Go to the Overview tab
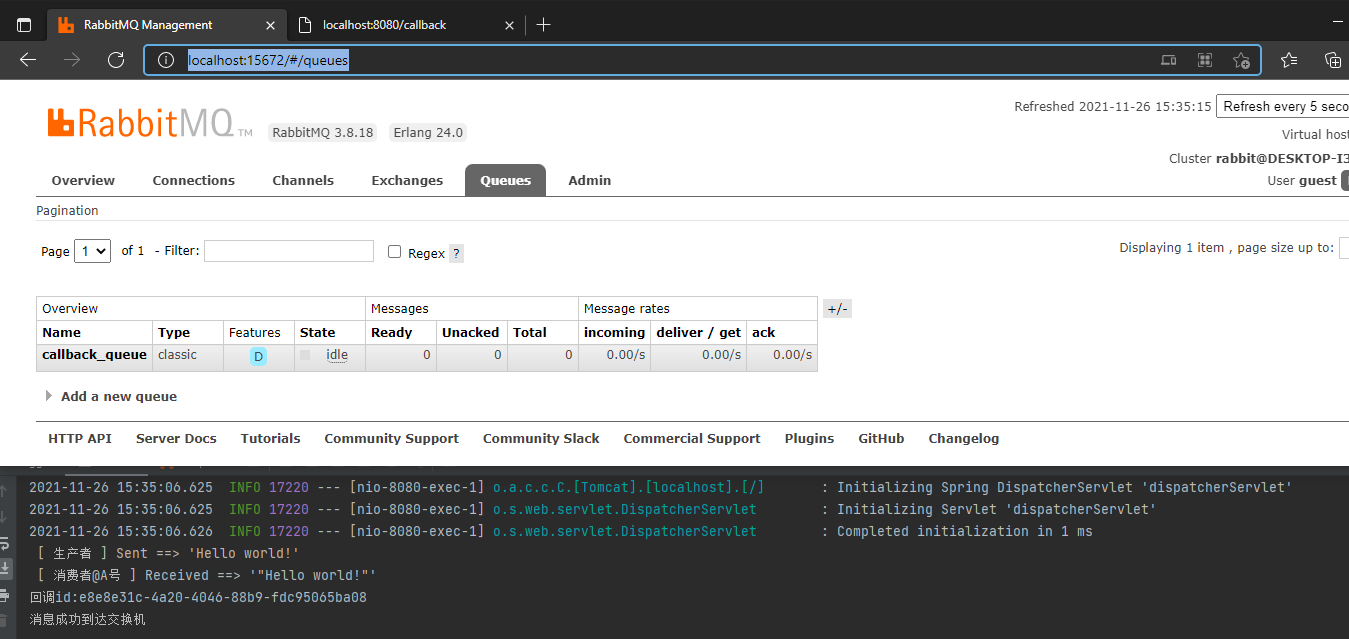Screen dimensions: 1349x639 click(x=83, y=180)
